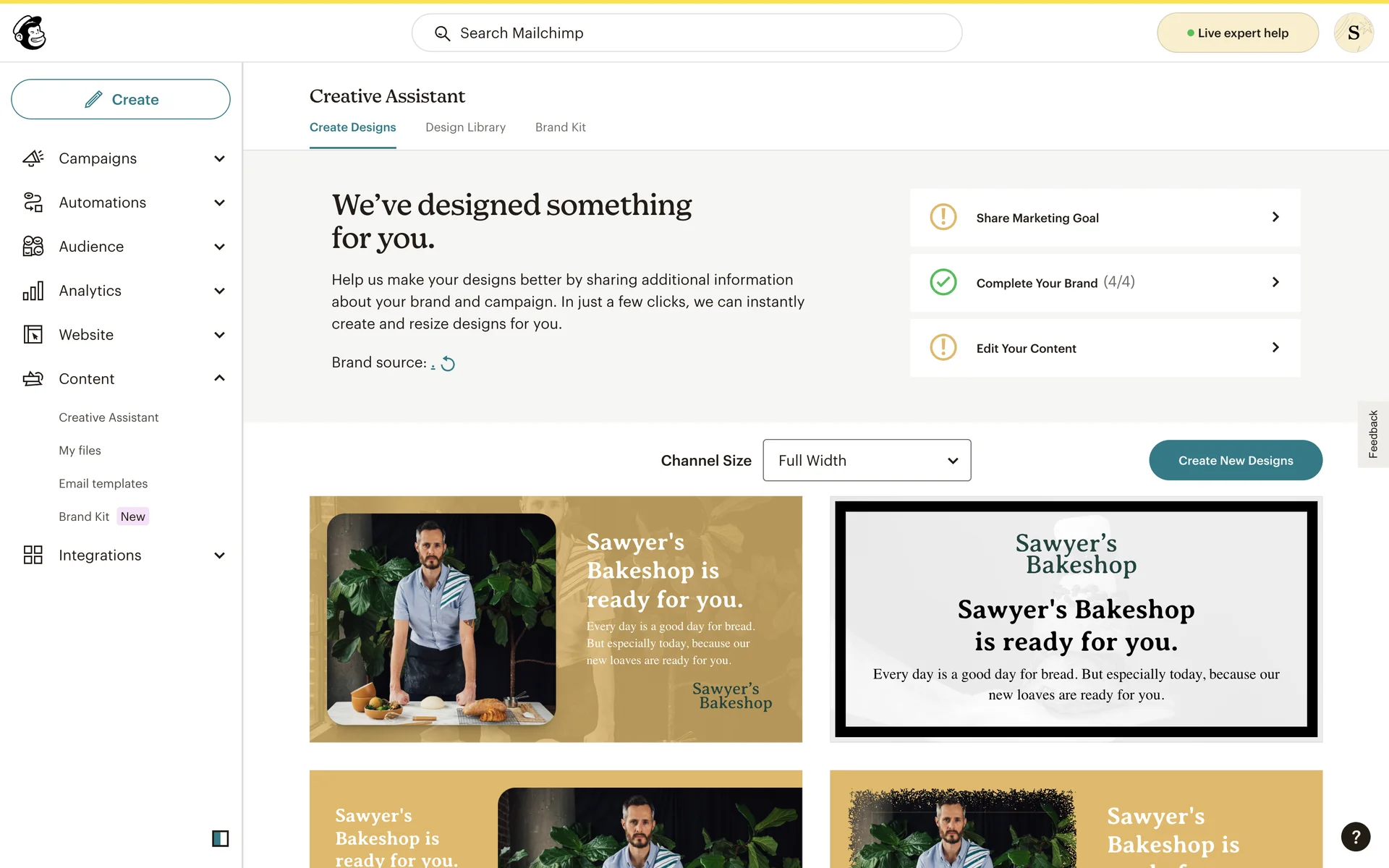Click the Audience people icon

tap(33, 247)
